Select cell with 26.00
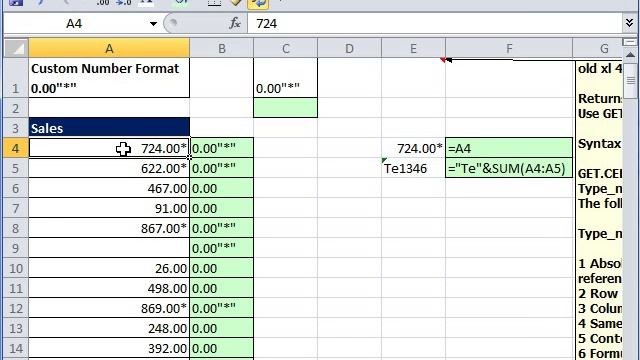 pos(109,268)
